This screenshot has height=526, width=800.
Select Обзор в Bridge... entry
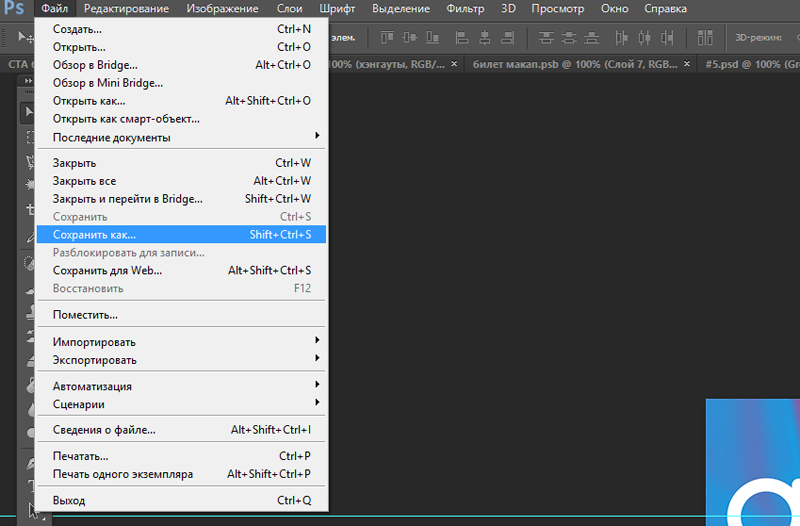click(x=181, y=65)
